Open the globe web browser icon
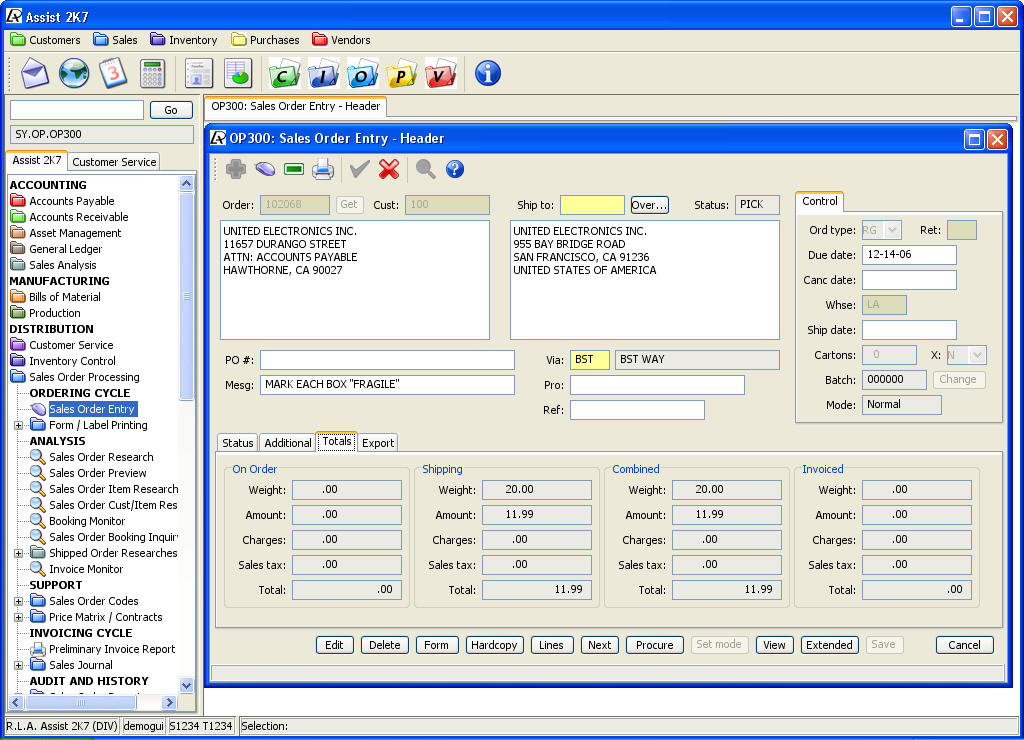Viewport: 1024px width, 740px height. [74, 73]
